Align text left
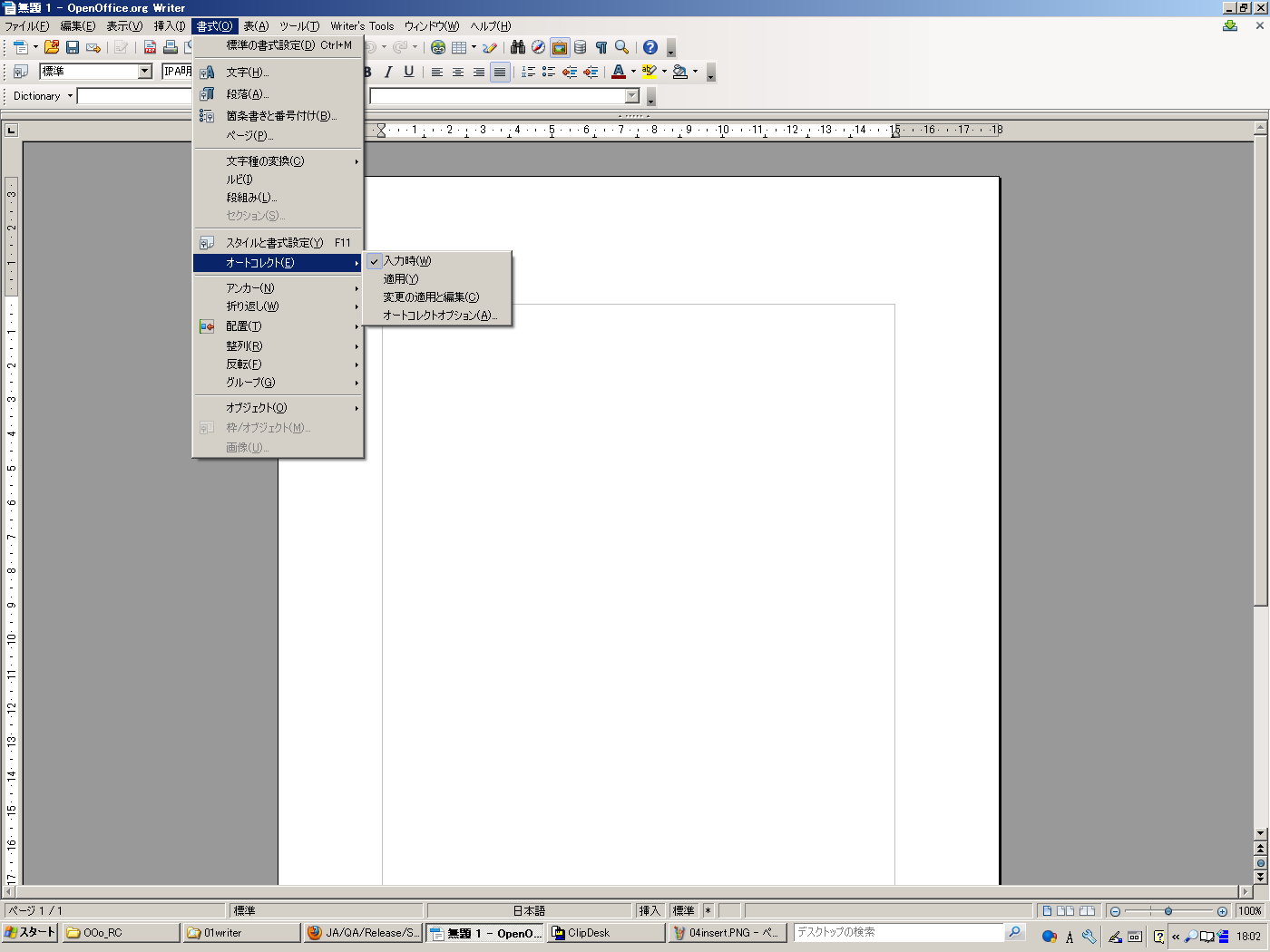The width and height of the screenshot is (1270, 952). point(437,72)
